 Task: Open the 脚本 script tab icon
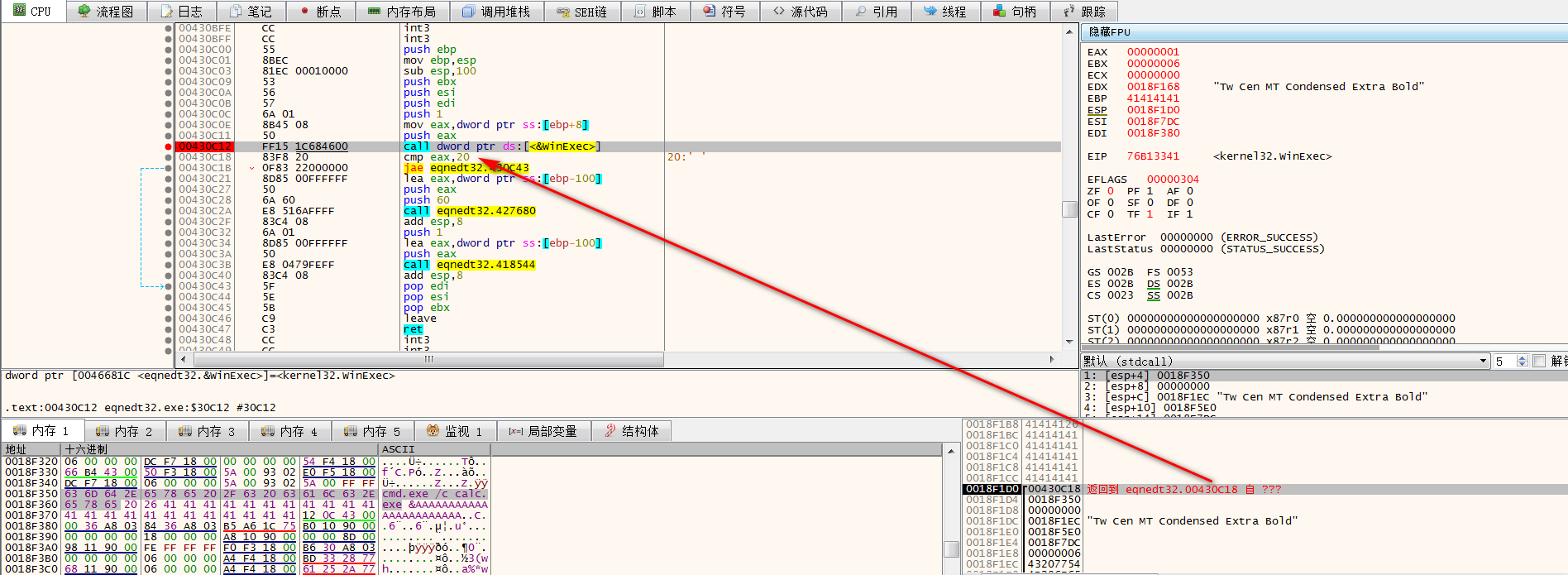tap(640, 11)
